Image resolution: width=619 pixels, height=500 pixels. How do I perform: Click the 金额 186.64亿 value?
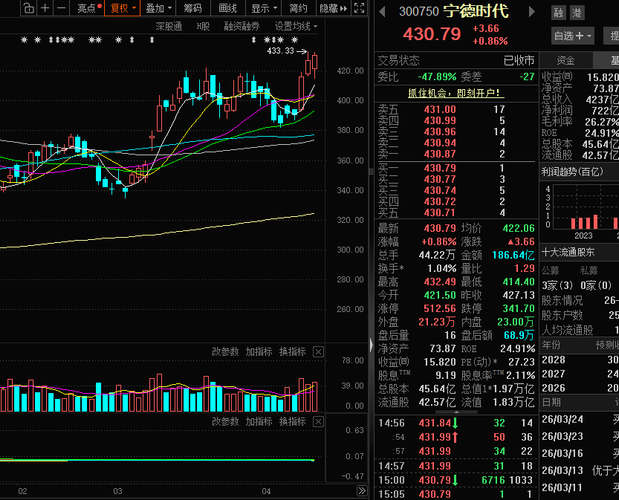click(513, 255)
